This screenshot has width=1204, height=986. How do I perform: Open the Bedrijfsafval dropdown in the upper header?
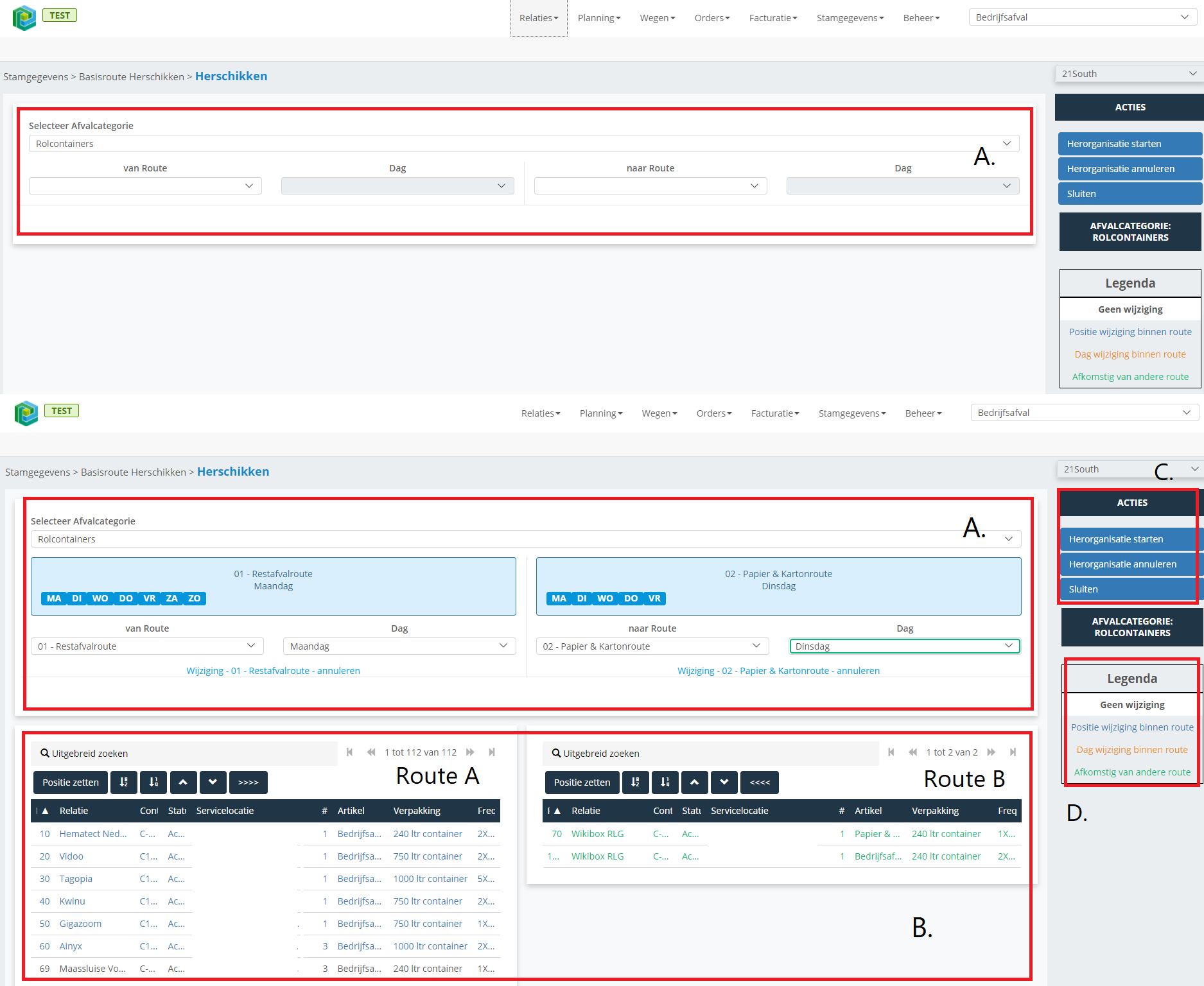pos(1083,17)
